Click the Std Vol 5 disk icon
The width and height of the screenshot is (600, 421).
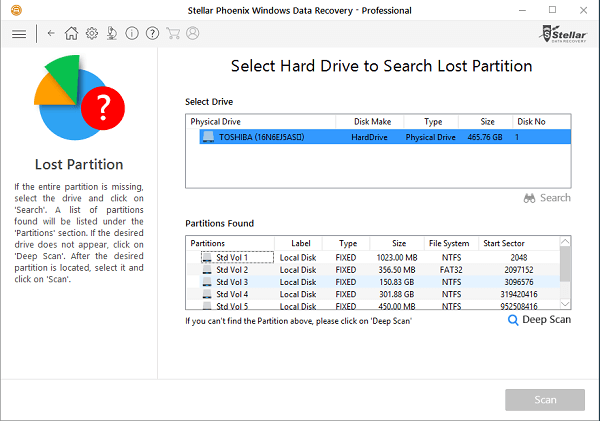[207, 305]
